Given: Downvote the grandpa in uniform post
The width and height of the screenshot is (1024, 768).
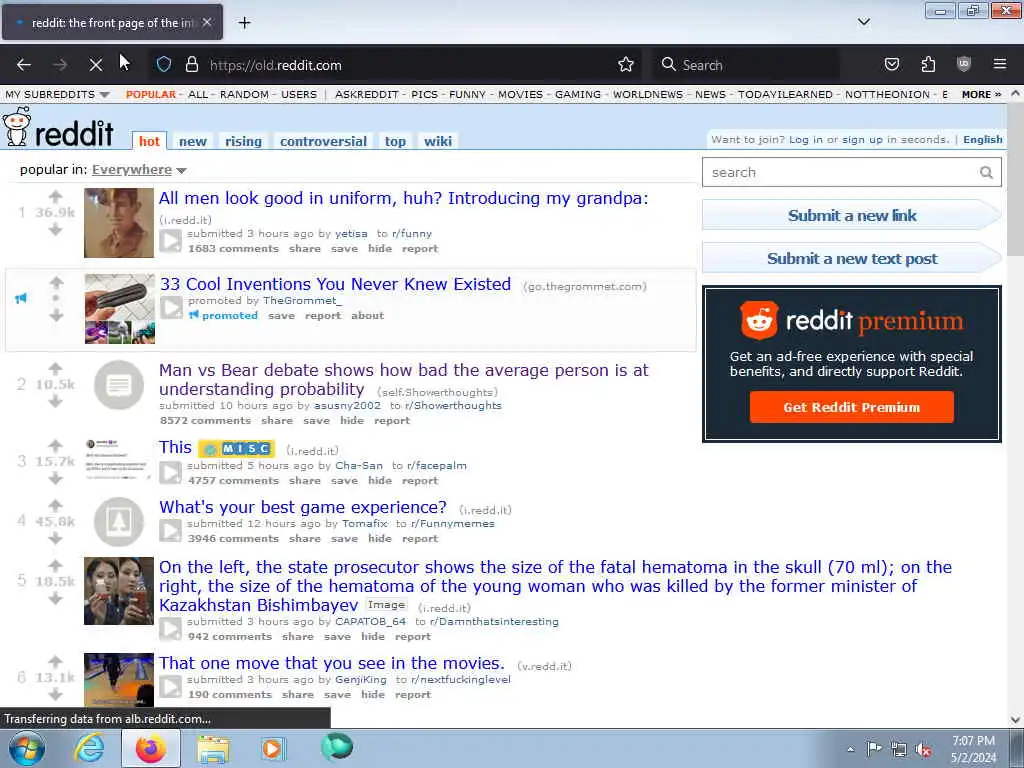Looking at the screenshot, I should [56, 229].
